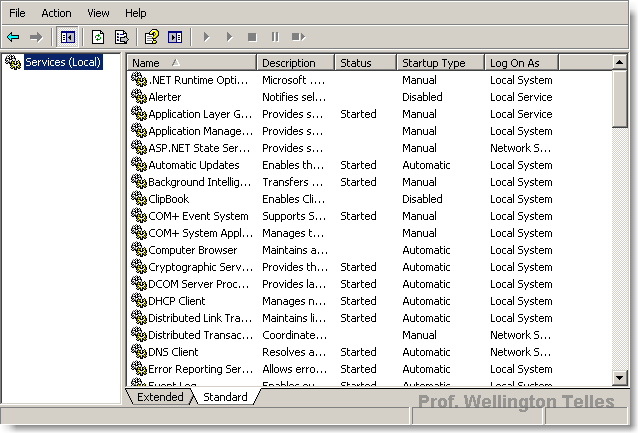Select the Distributed Transac... service
The width and height of the screenshot is (638, 433).
click(x=201, y=335)
